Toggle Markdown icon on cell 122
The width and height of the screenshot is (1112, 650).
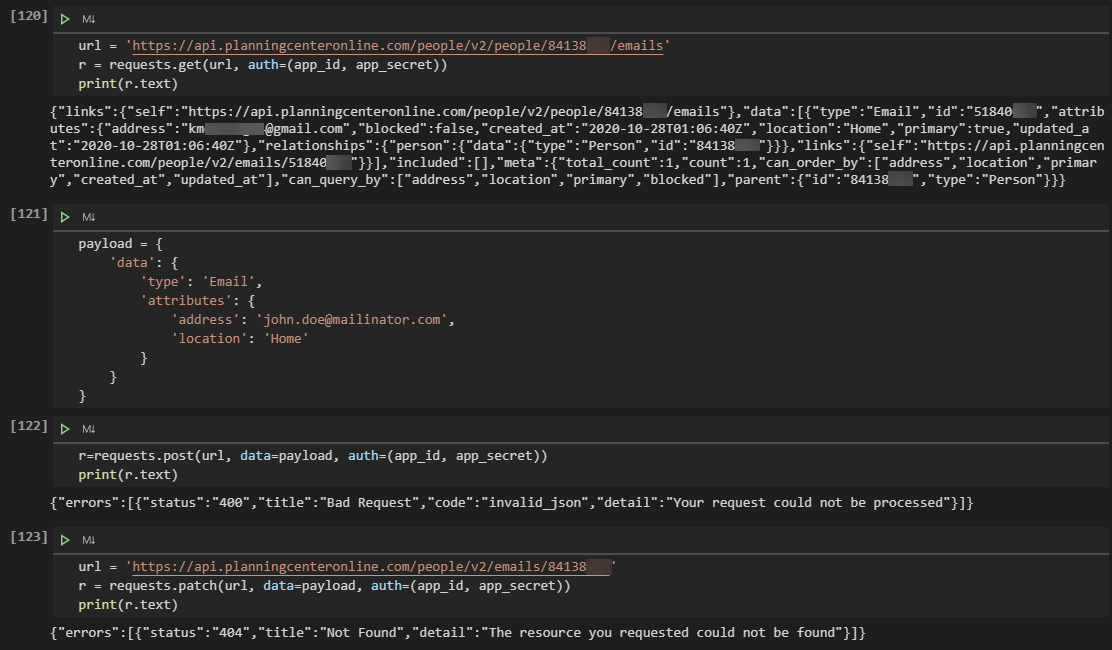(89, 429)
